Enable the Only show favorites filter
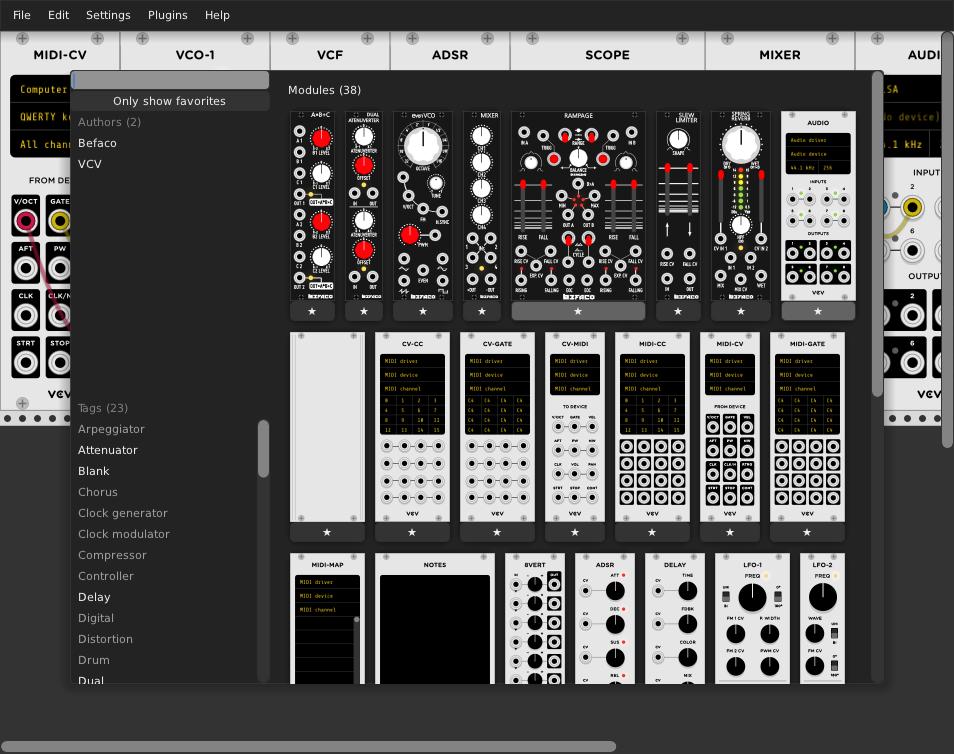Screen dimensions: 954x754 pos(170,101)
